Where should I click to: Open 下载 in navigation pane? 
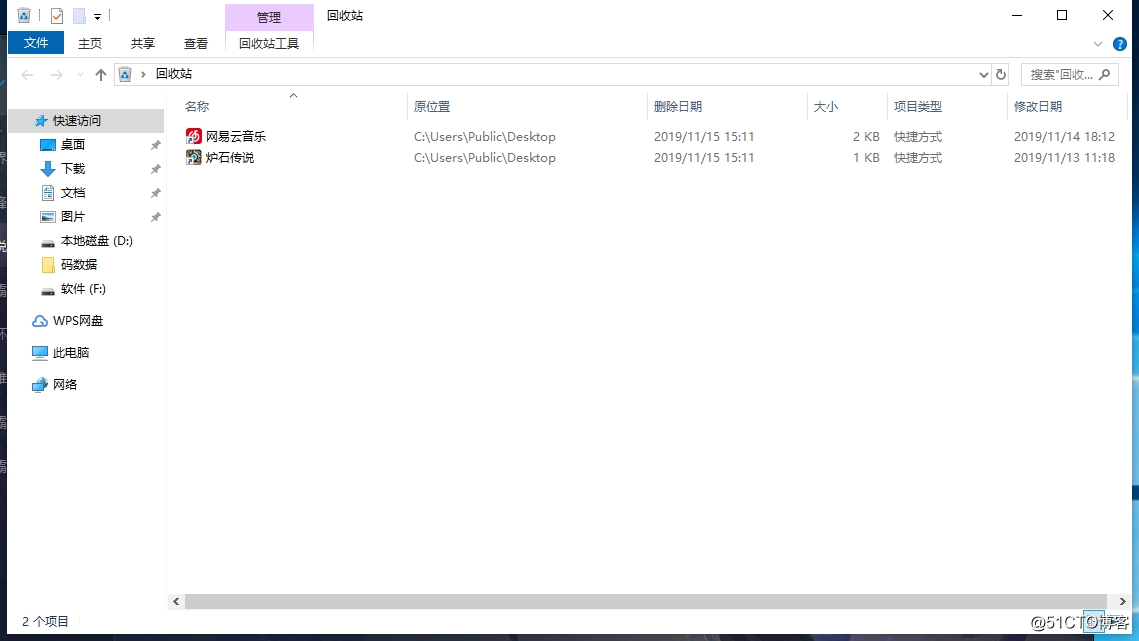click(73, 169)
